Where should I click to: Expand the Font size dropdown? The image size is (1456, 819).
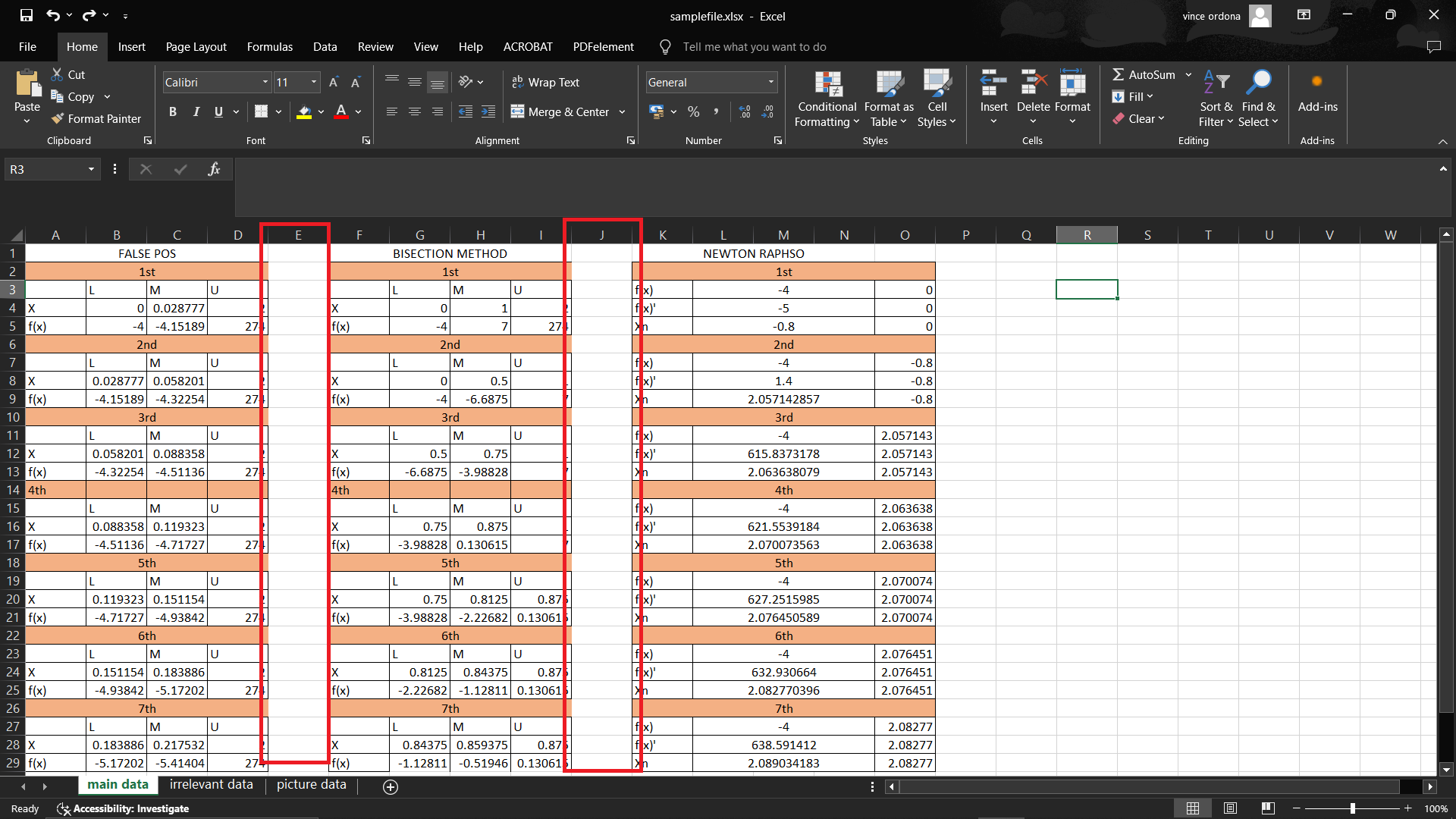[x=313, y=82]
